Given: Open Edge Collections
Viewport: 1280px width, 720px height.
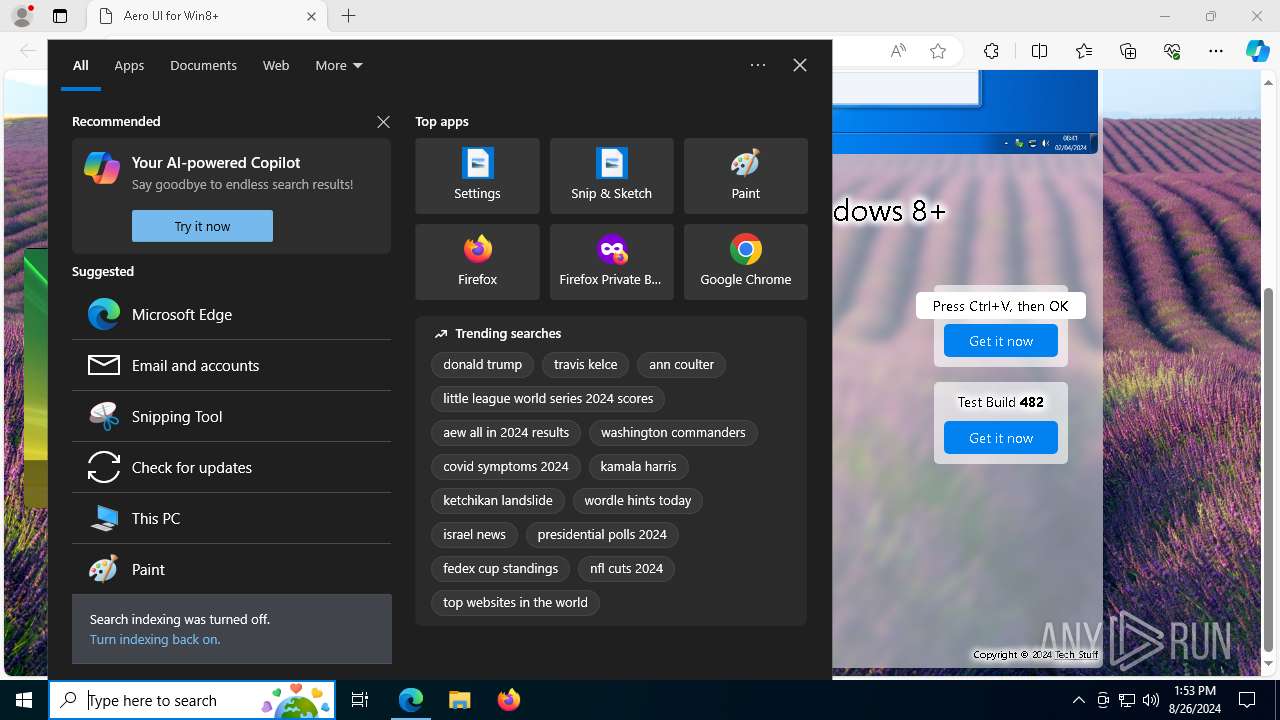Looking at the screenshot, I should pos(1128,51).
